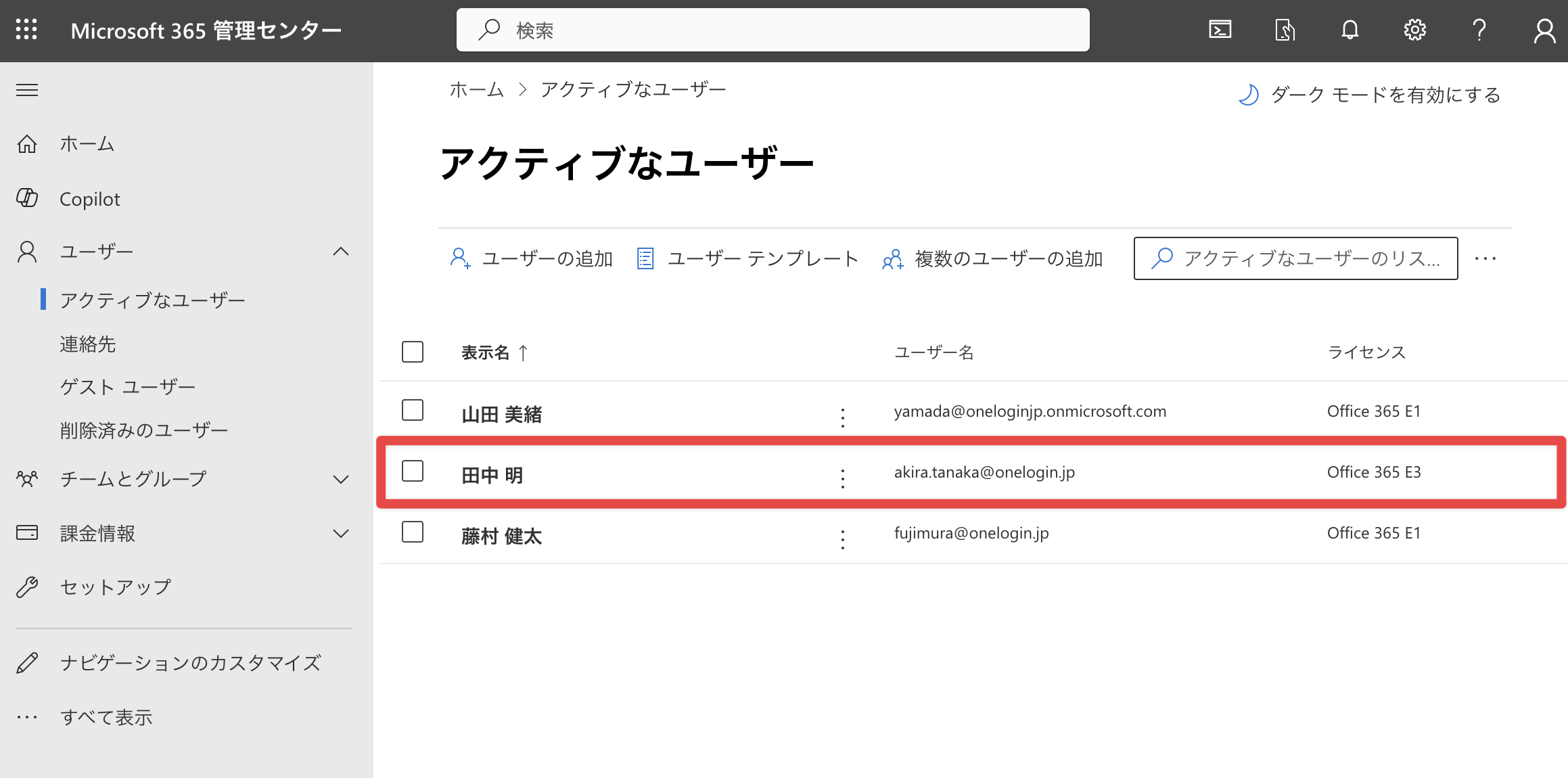
Task: Open the Cloud Shell terminal icon
Action: [x=1220, y=30]
